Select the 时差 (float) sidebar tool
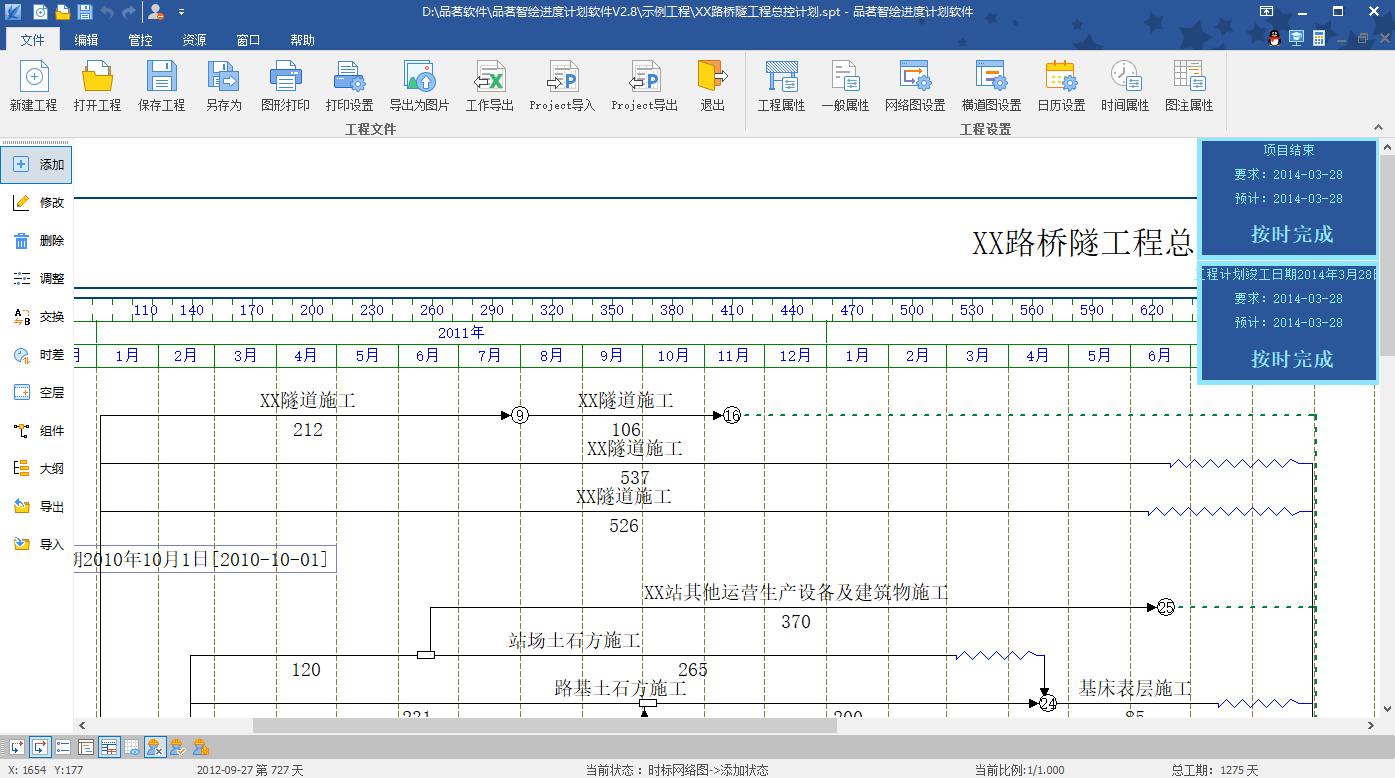 pyautogui.click(x=37, y=355)
